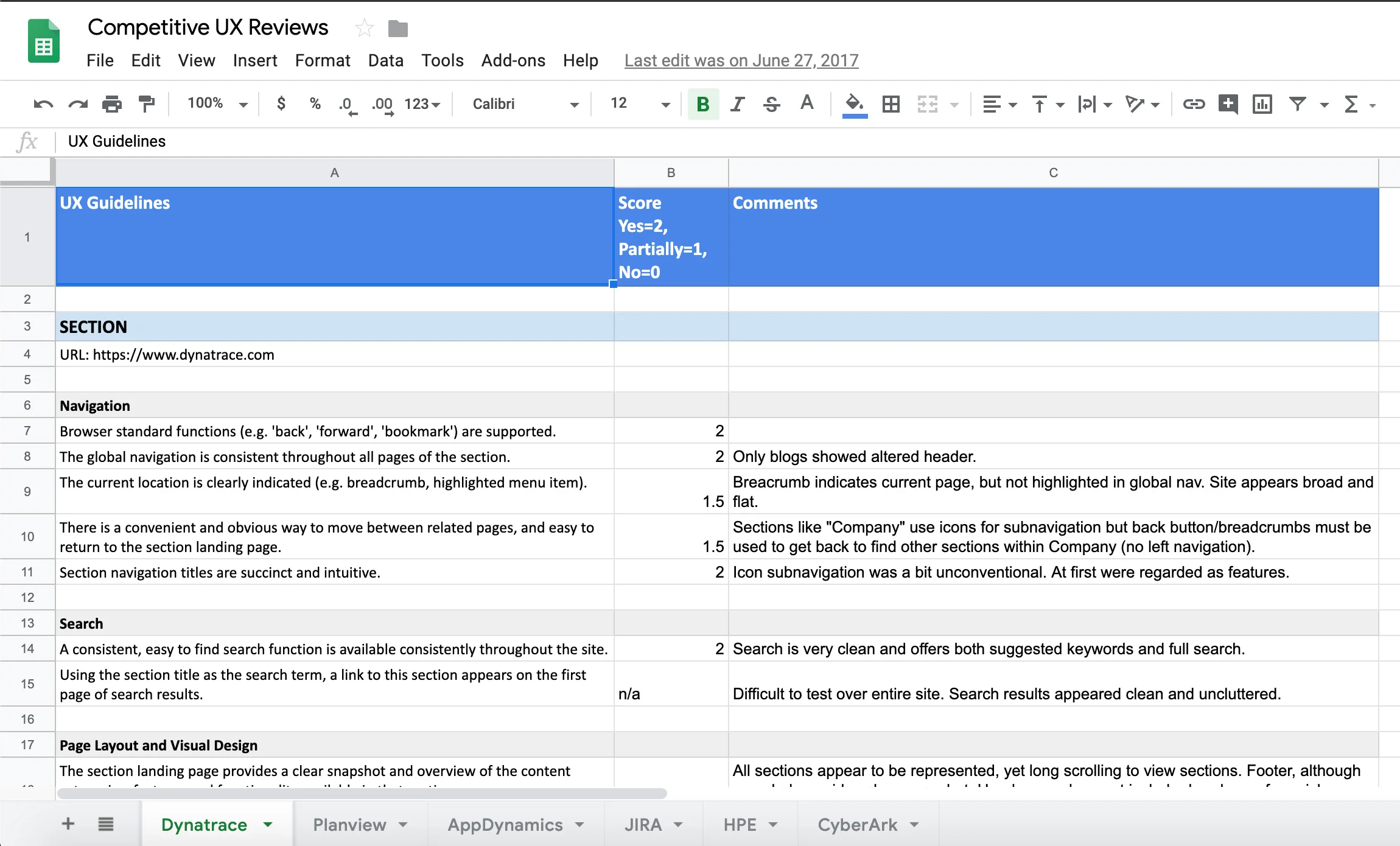Open the All sheets list icon
Viewport: 1400px width, 846px height.
[106, 824]
